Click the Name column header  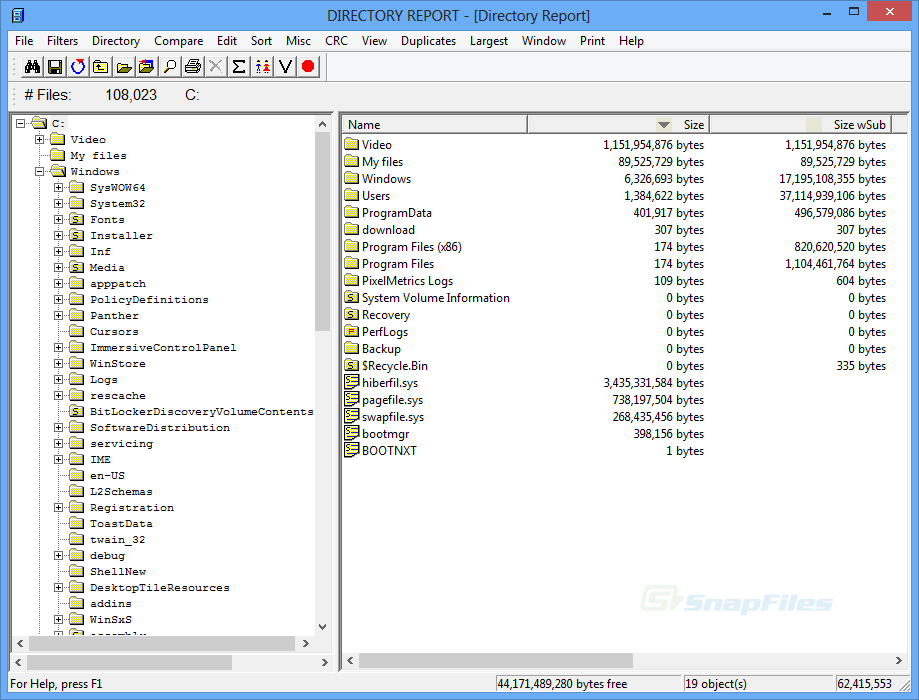420,123
